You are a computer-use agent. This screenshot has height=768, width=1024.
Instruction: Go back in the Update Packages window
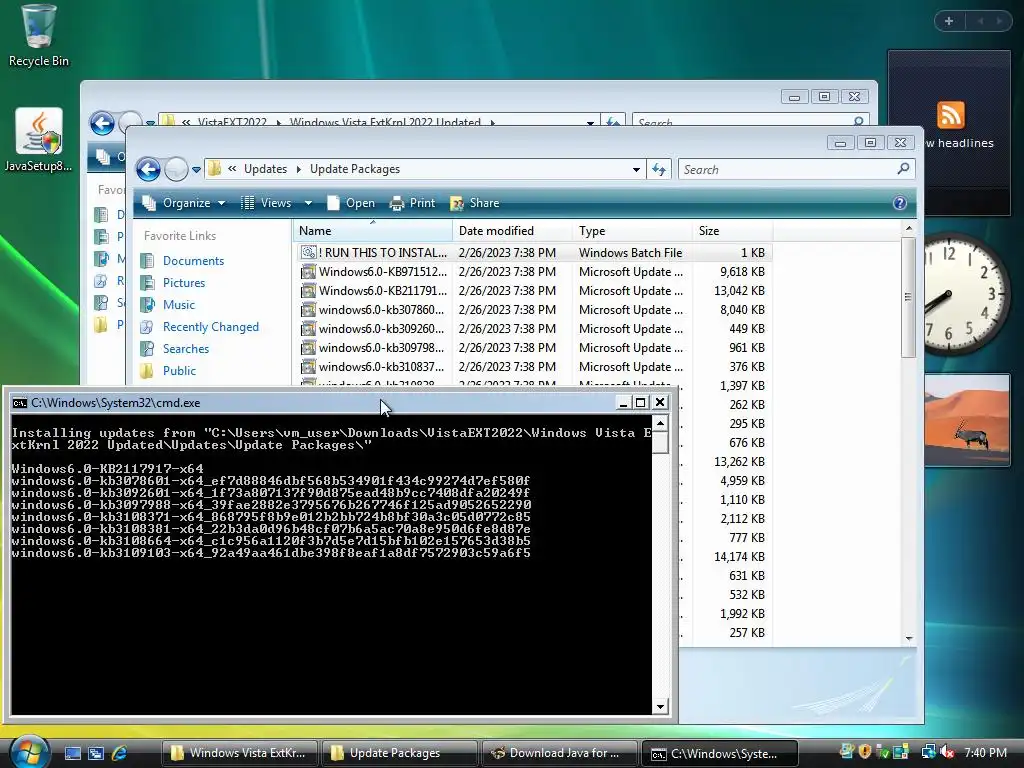coord(148,169)
